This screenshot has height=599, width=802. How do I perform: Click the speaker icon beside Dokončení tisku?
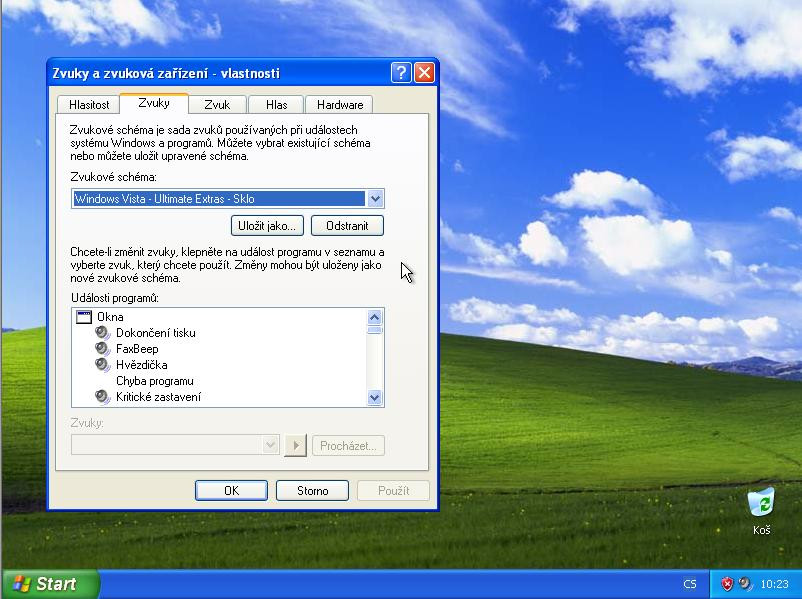[x=102, y=333]
